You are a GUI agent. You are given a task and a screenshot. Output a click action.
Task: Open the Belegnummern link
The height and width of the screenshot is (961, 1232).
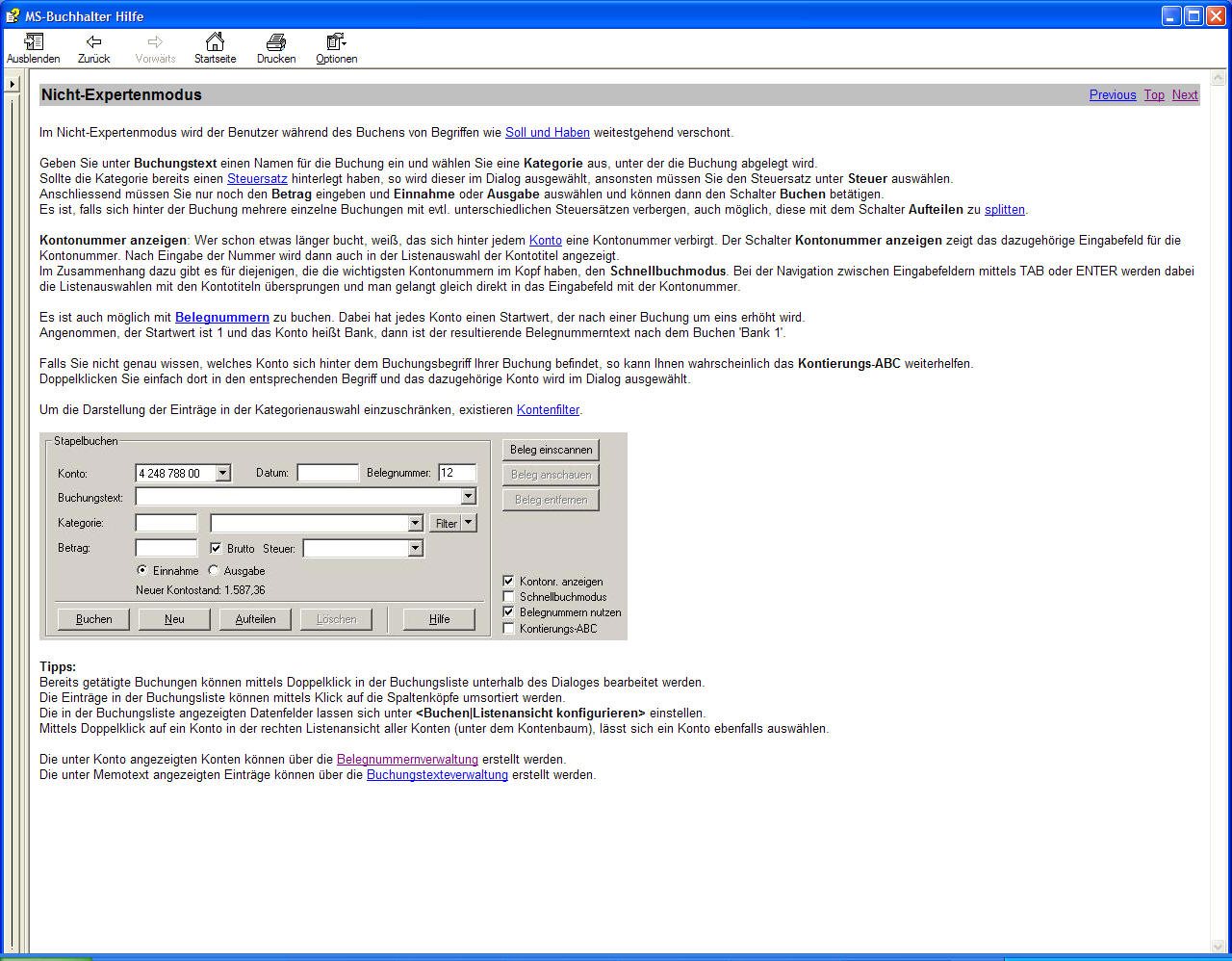222,317
